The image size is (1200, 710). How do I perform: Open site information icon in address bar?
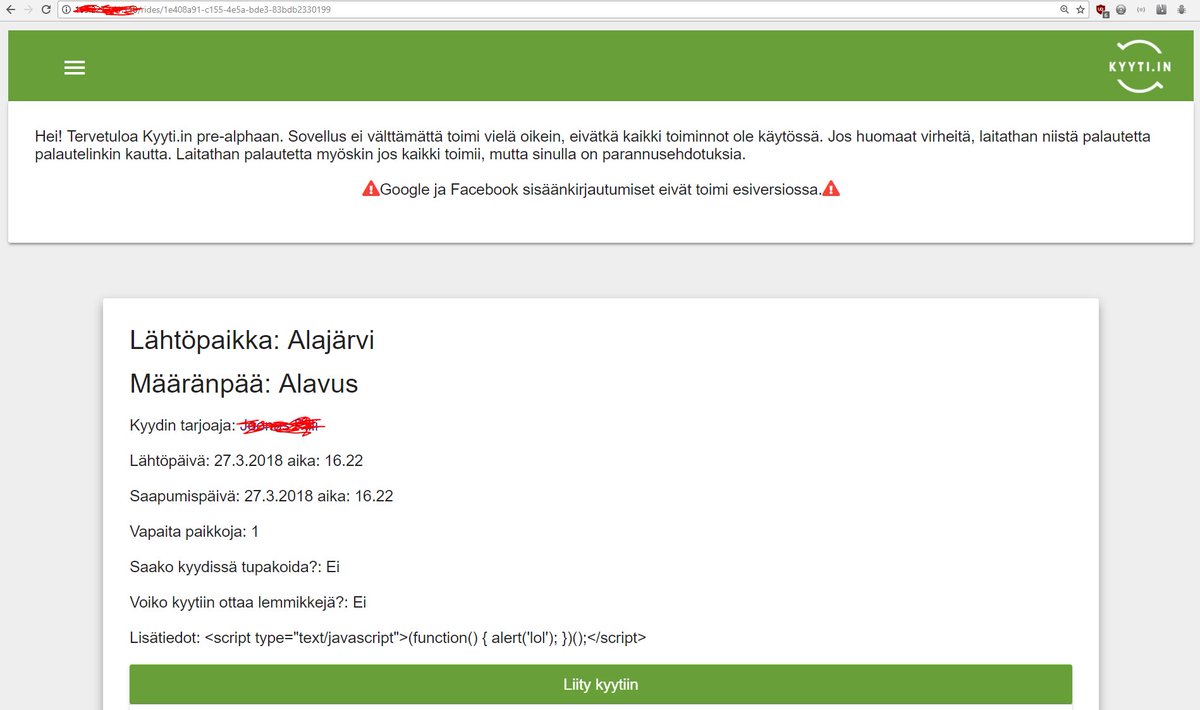[x=65, y=9]
